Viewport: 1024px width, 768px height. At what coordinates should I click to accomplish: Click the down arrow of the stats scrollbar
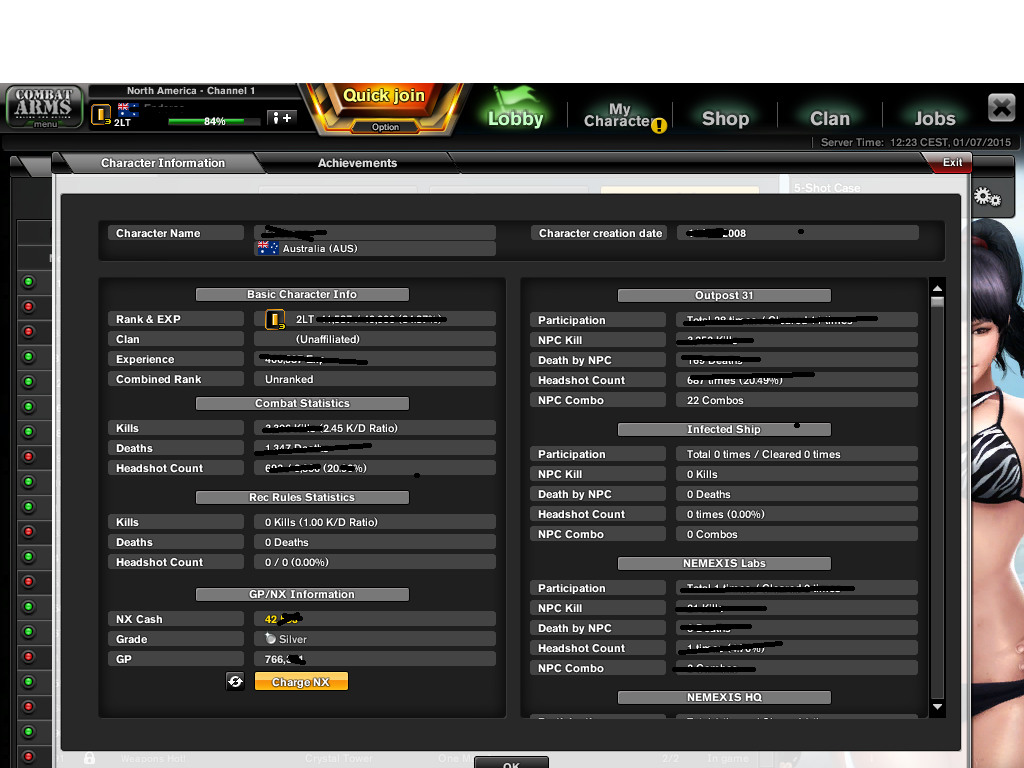click(937, 707)
